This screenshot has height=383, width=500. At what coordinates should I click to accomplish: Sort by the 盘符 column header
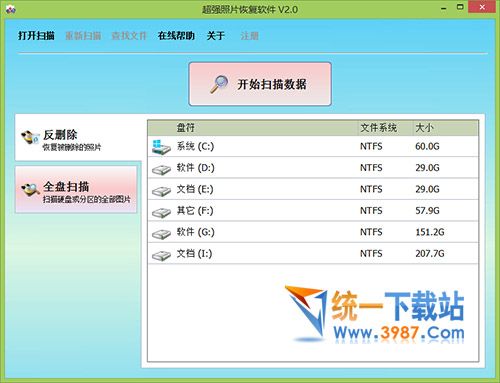coord(253,128)
